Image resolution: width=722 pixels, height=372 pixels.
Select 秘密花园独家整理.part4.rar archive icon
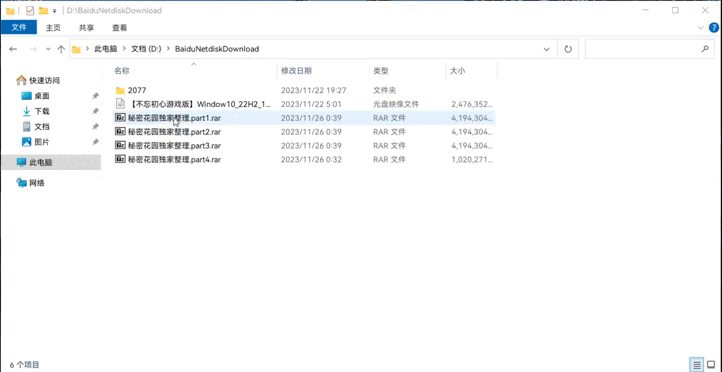tap(120, 159)
